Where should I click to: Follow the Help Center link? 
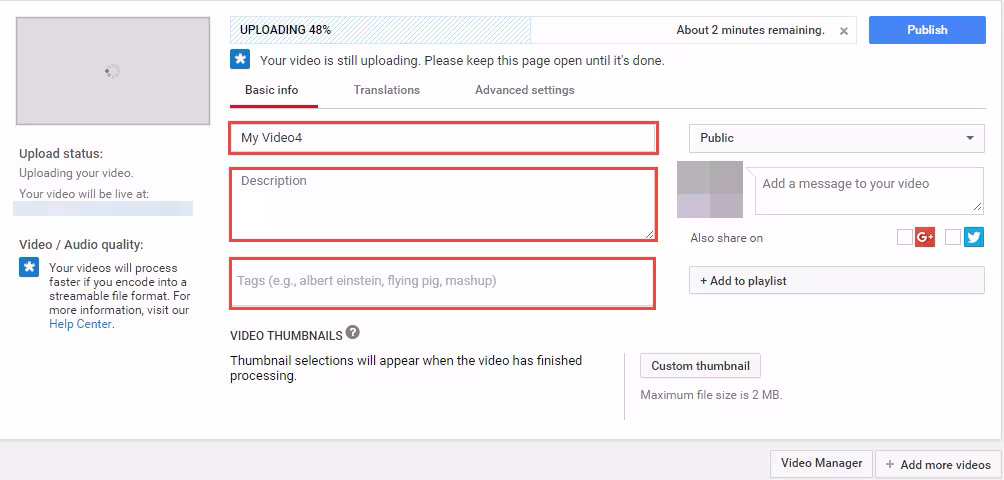pyautogui.click(x=80, y=324)
